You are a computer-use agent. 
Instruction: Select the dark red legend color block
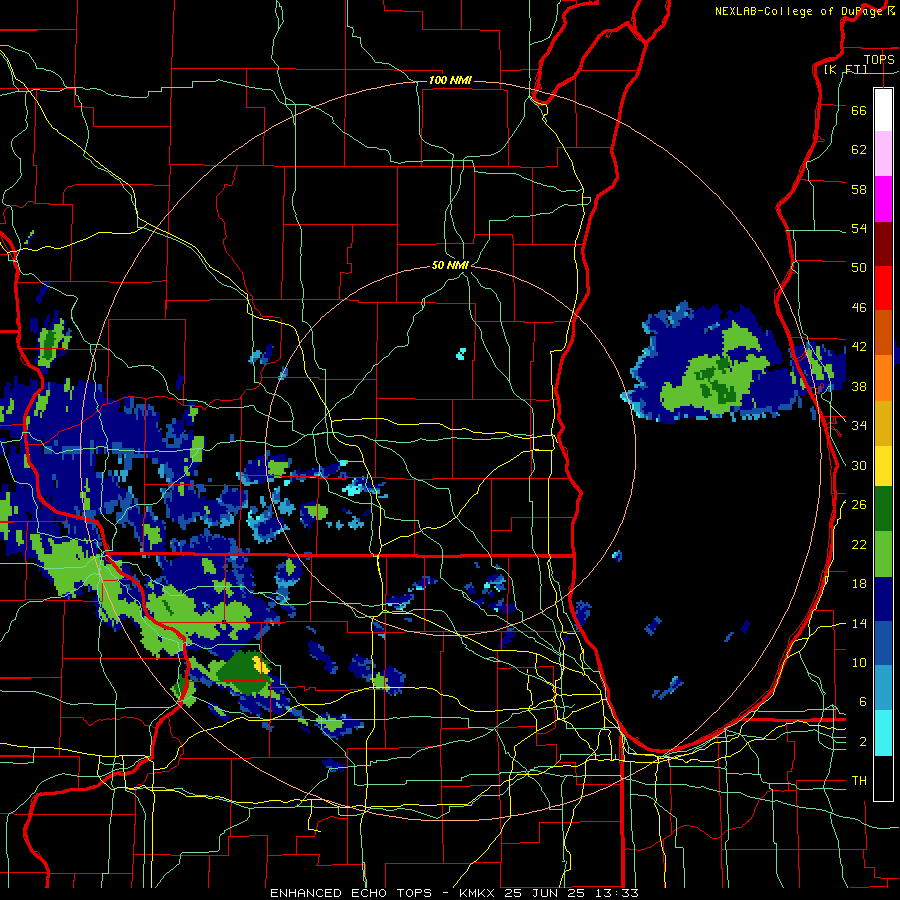point(883,244)
